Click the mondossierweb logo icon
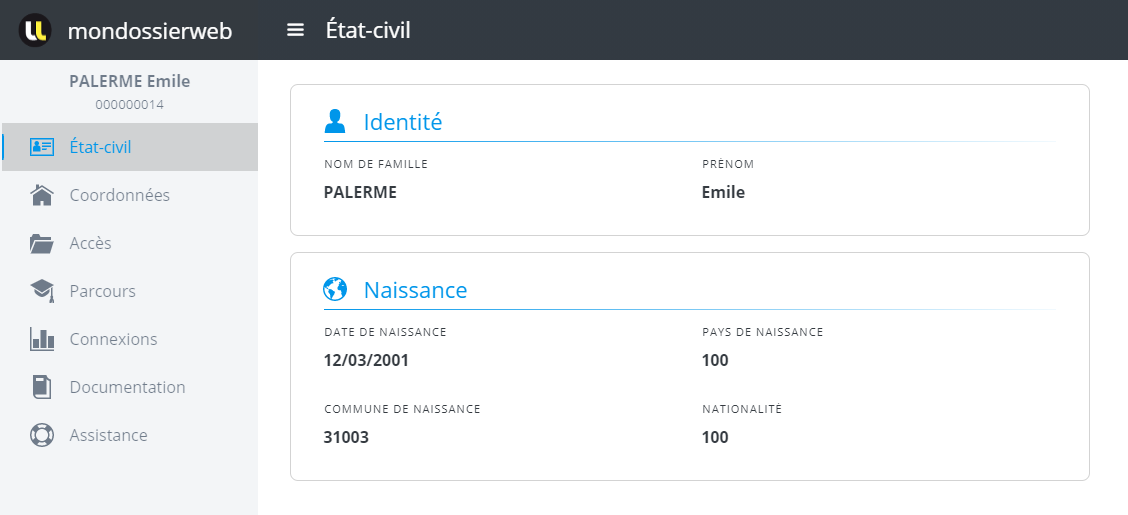This screenshot has width=1128, height=515. click(x=35, y=30)
